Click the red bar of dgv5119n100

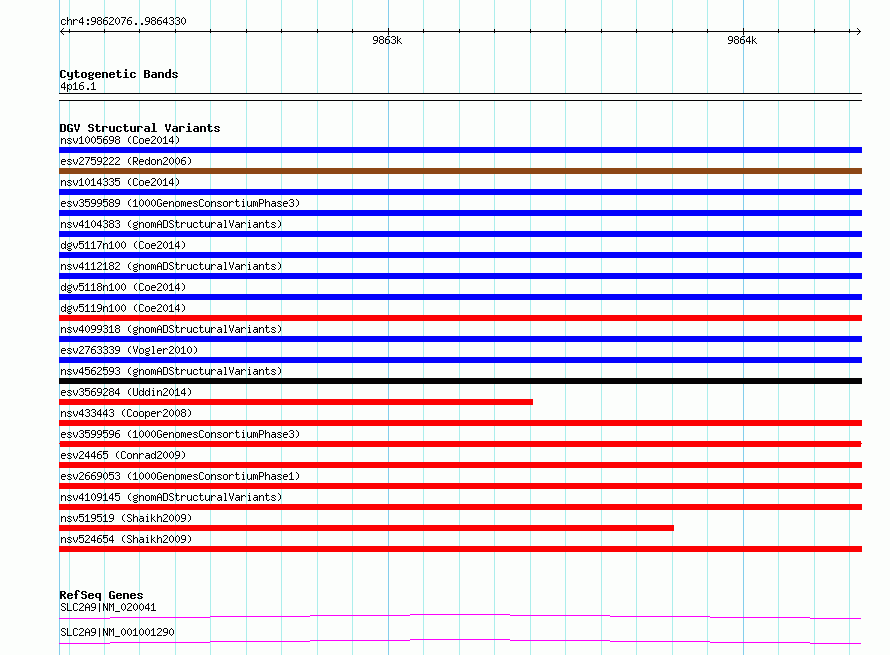460,318
